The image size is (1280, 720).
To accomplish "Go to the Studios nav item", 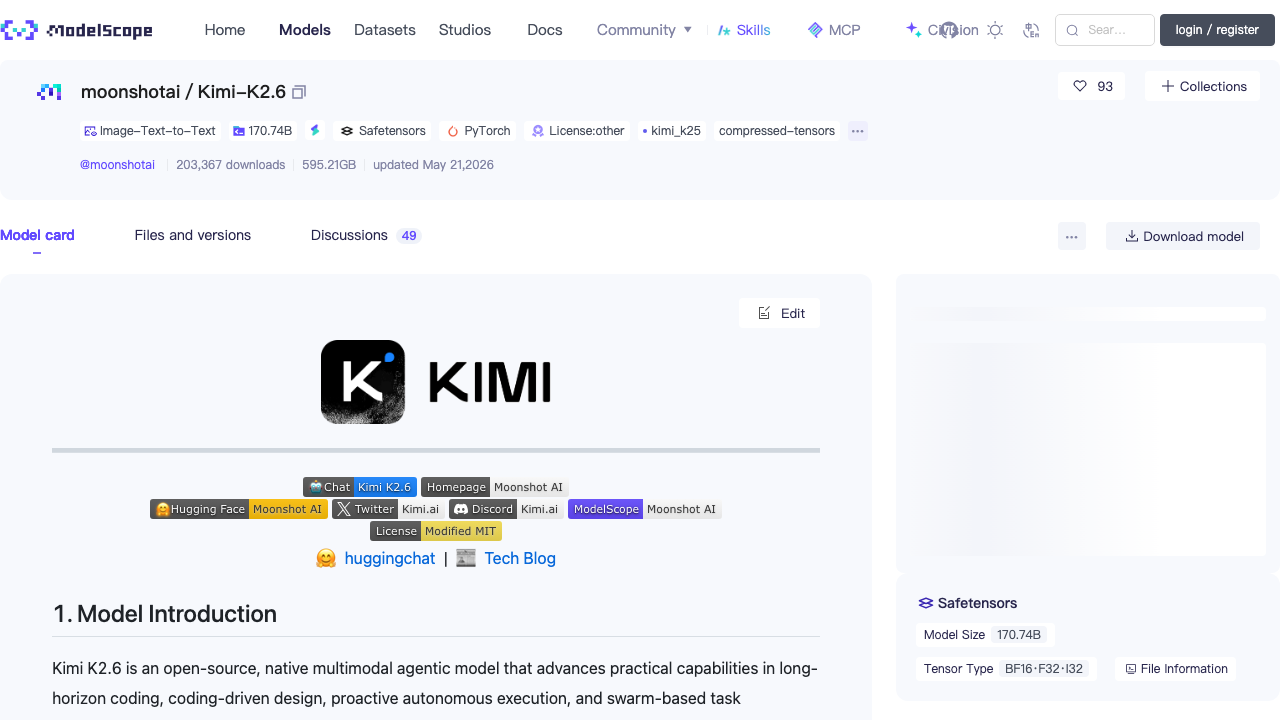I will (465, 30).
